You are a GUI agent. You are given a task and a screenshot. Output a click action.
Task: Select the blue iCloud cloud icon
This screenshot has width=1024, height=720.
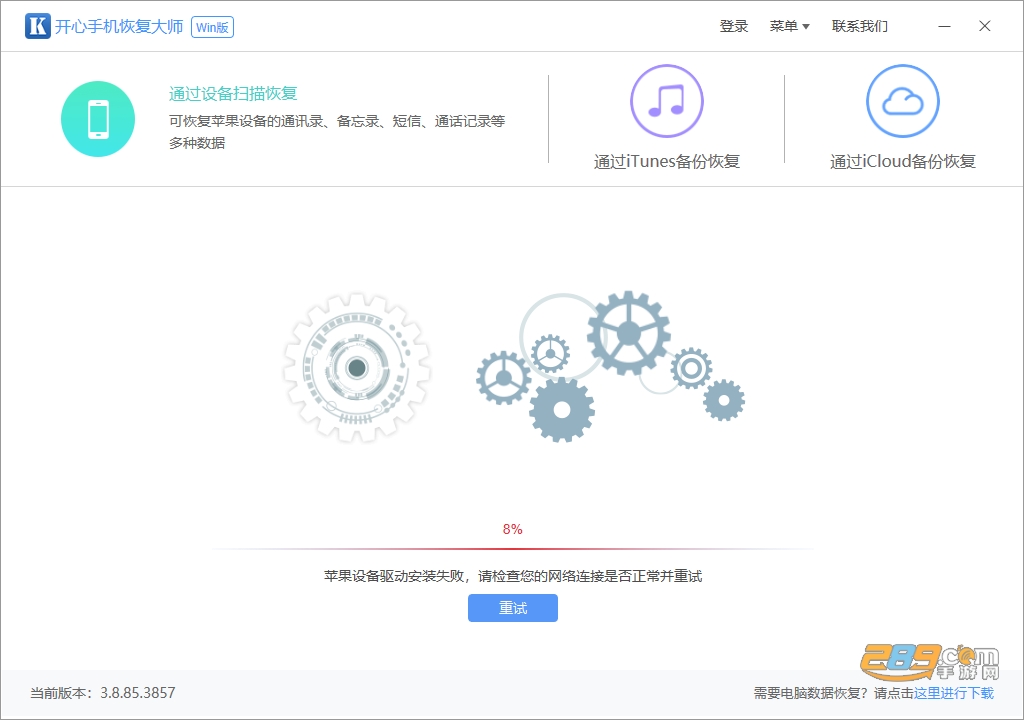tap(903, 101)
